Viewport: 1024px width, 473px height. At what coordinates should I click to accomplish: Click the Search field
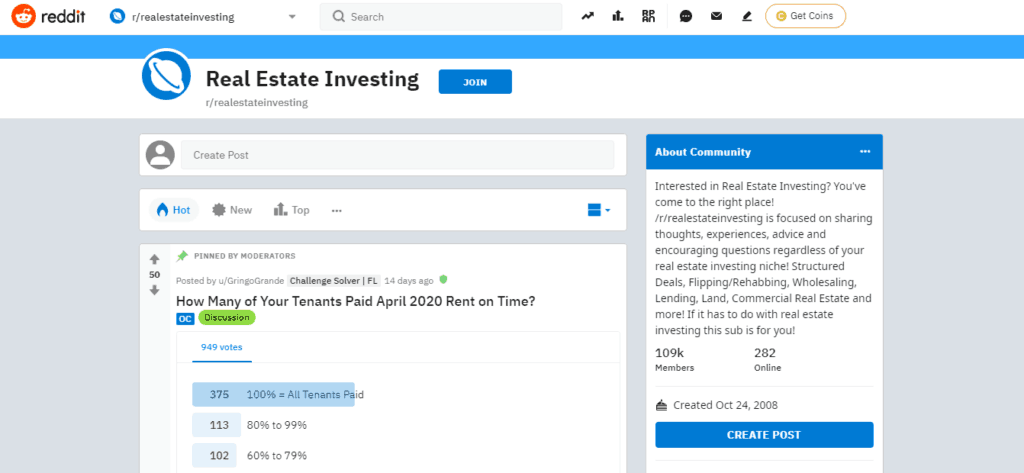[441, 17]
